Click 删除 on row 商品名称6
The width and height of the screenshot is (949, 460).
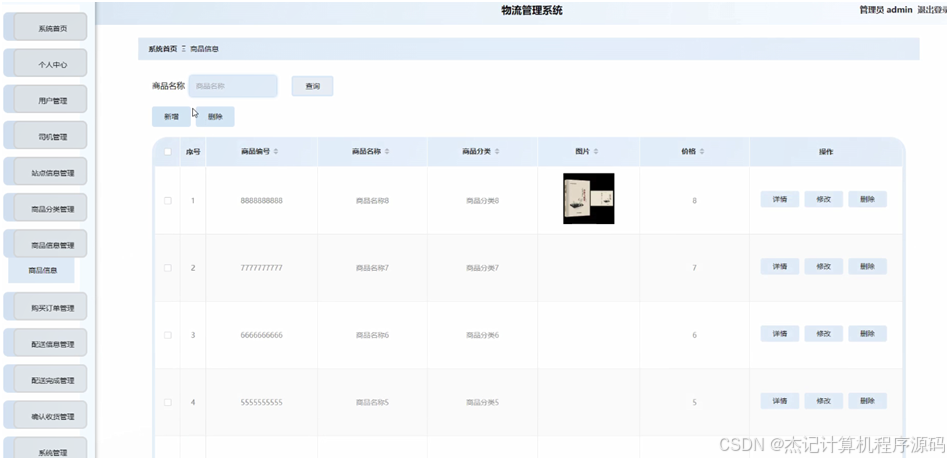point(867,334)
